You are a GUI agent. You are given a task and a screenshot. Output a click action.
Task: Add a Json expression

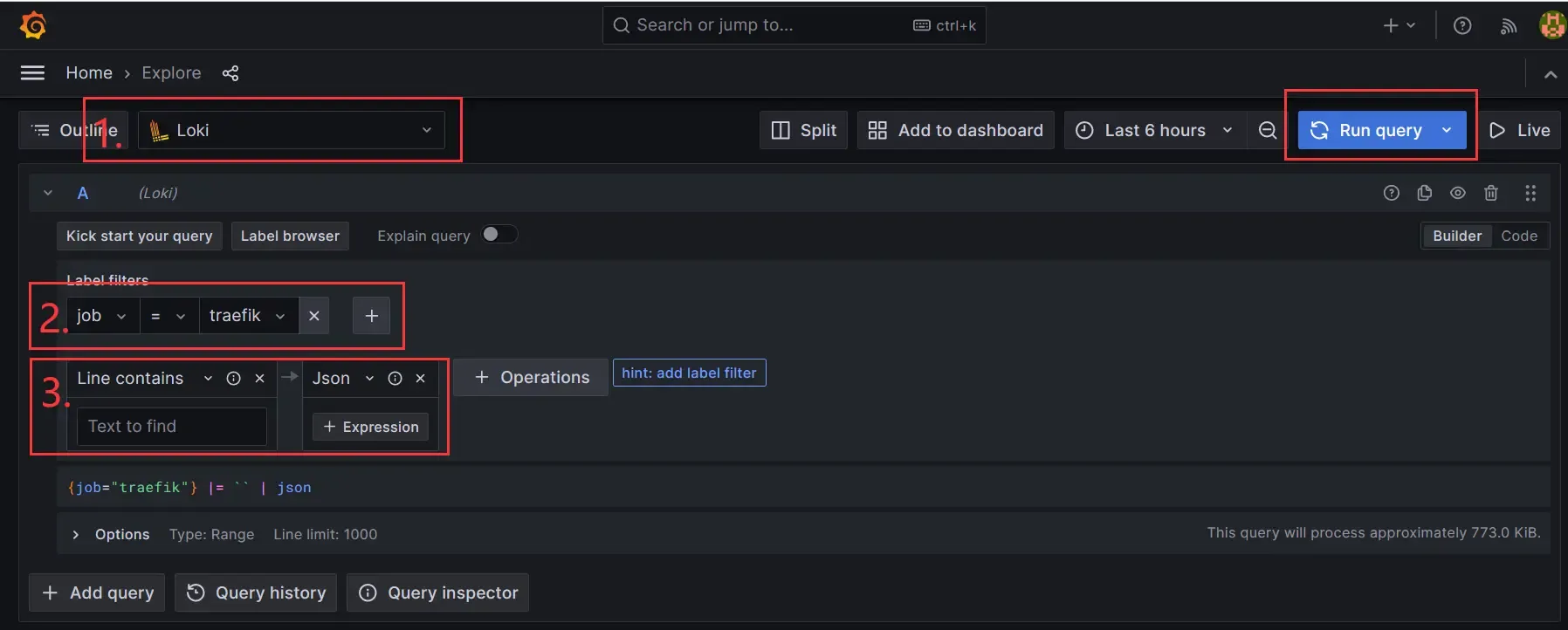(371, 427)
